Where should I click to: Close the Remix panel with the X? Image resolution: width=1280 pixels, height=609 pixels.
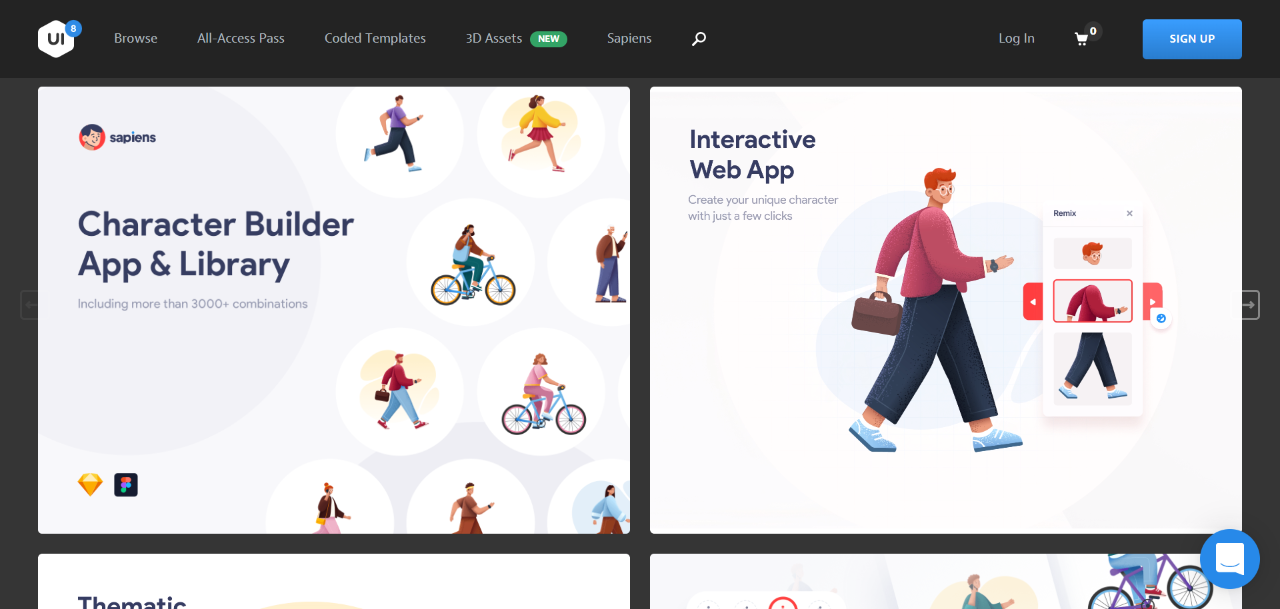point(1129,213)
